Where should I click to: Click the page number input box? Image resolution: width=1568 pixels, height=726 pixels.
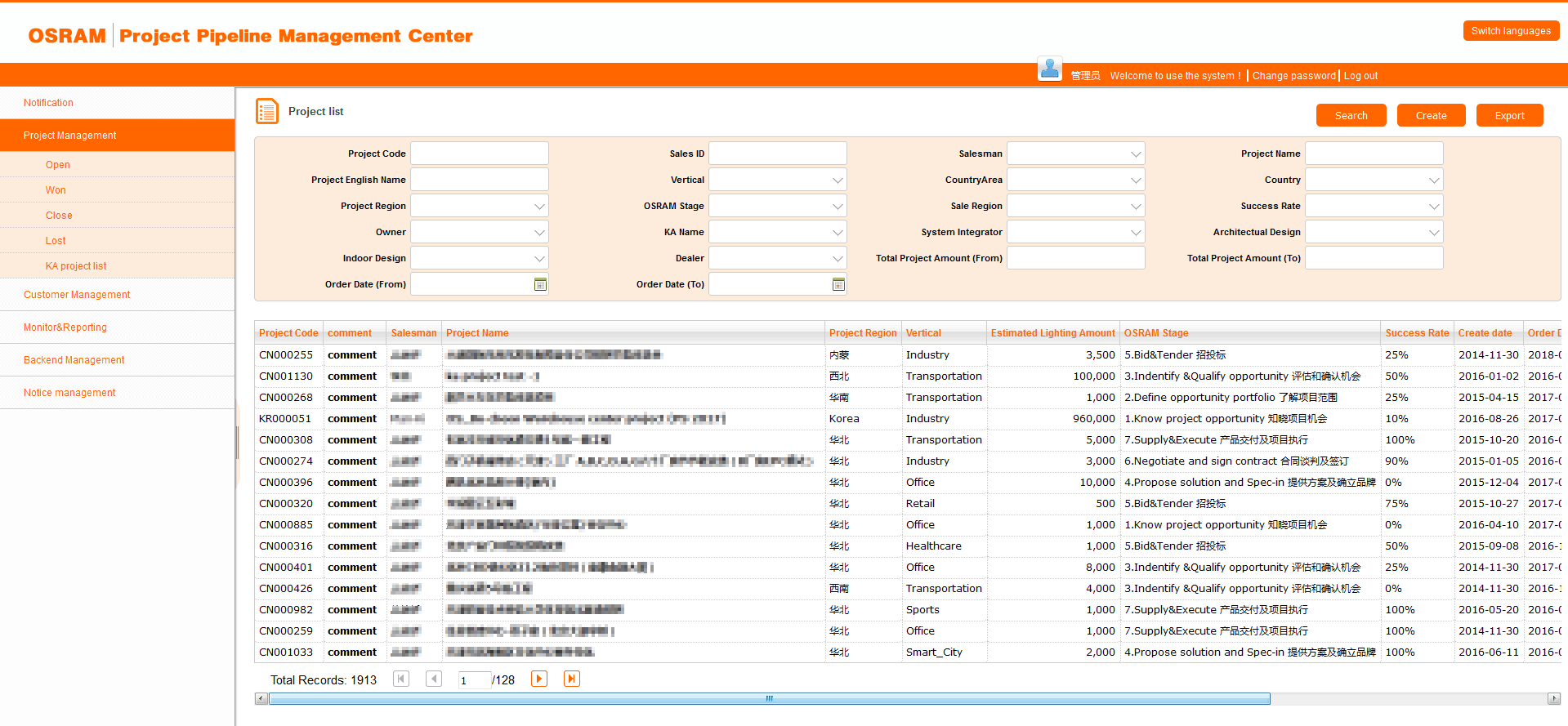pyautogui.click(x=475, y=679)
